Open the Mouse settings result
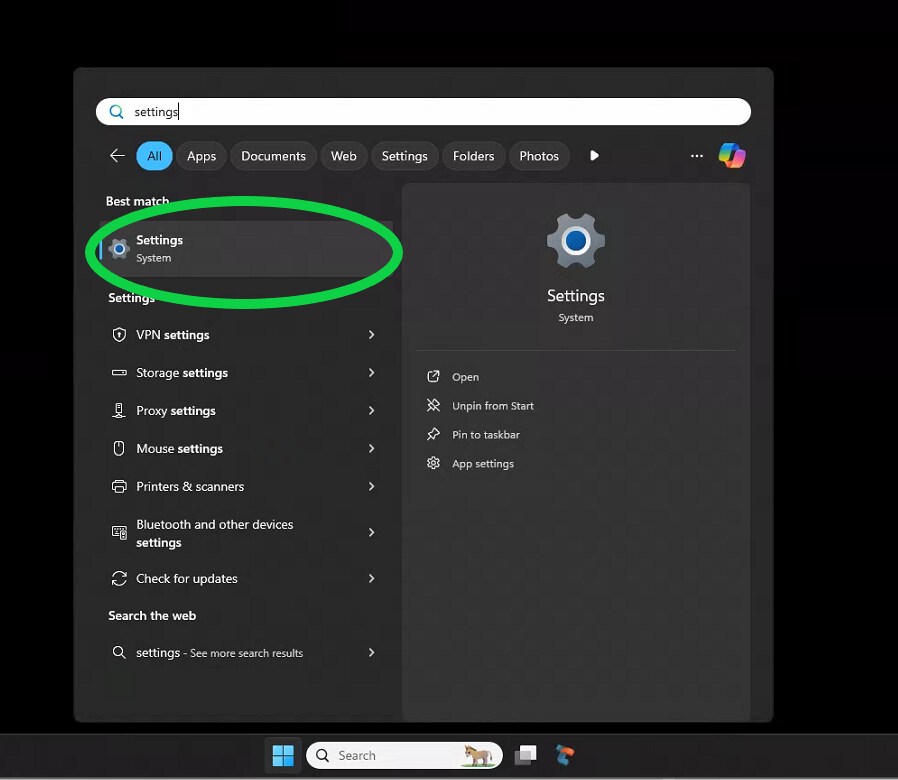This screenshot has height=780, width=898. (246, 448)
